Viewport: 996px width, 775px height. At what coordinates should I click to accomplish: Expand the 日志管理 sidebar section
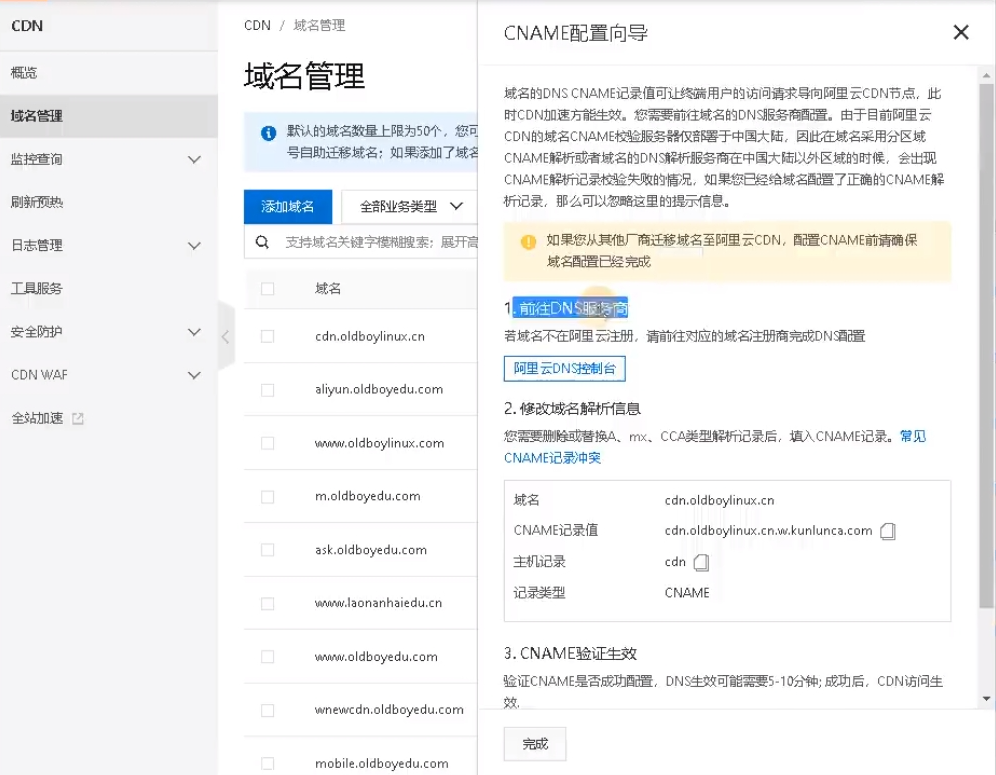[x=194, y=245]
